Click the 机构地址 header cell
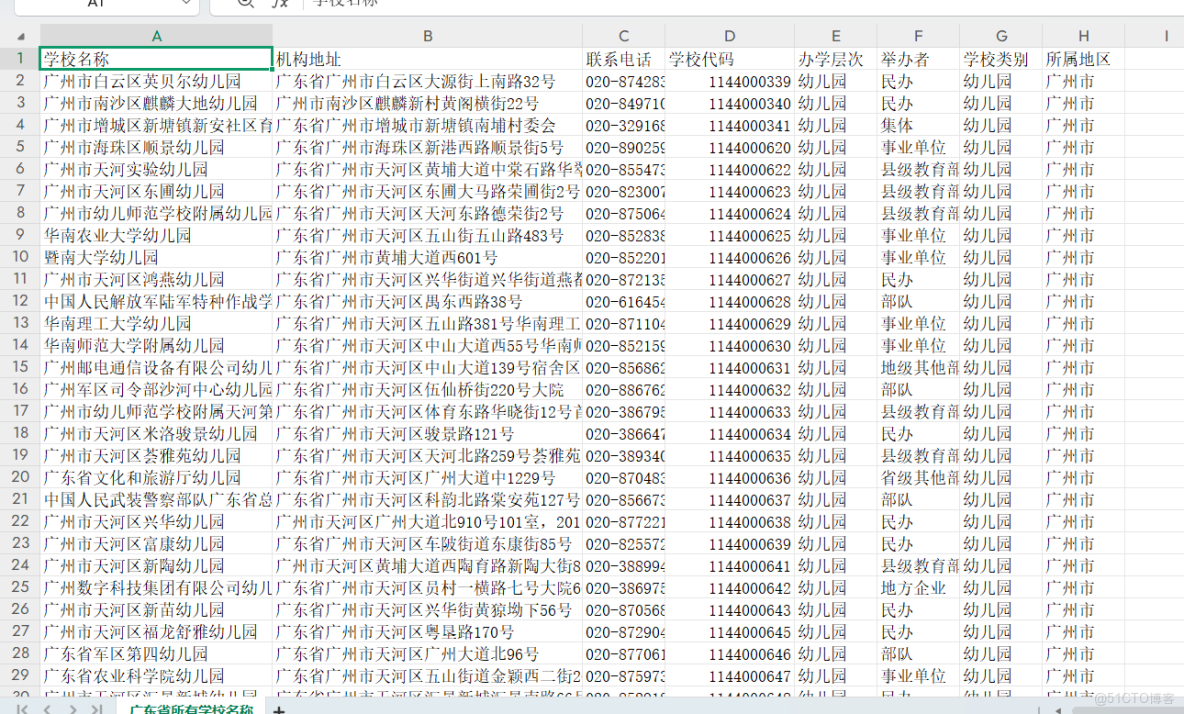Image resolution: width=1184 pixels, height=714 pixels. [427, 59]
